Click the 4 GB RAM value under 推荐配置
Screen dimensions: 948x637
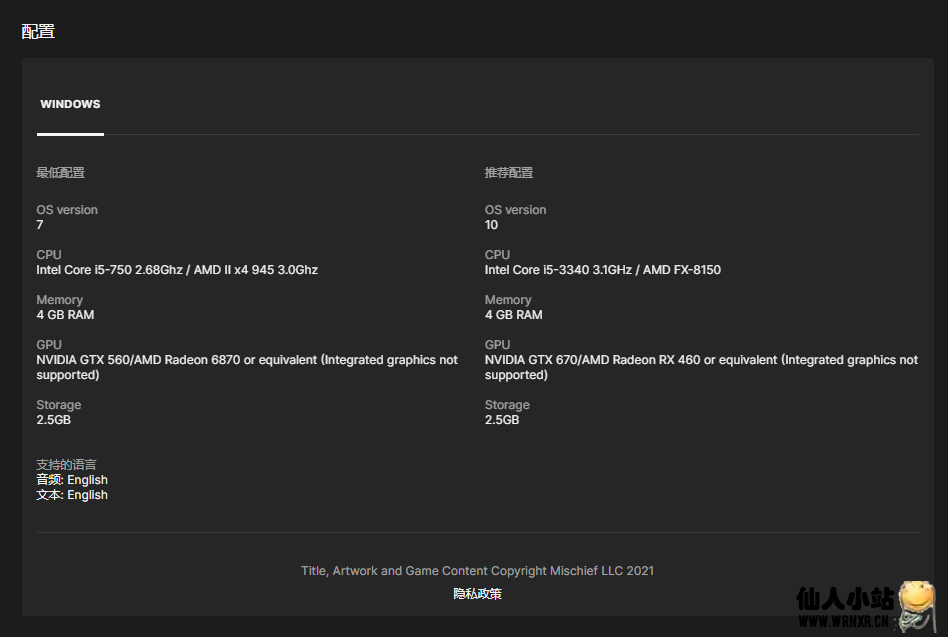pyautogui.click(x=513, y=315)
